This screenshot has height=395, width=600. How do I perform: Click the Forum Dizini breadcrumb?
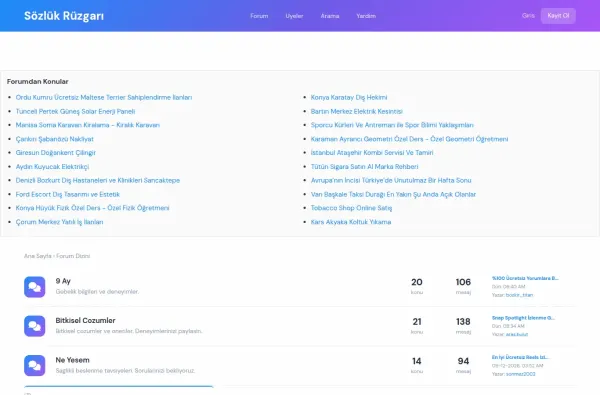coord(73,256)
